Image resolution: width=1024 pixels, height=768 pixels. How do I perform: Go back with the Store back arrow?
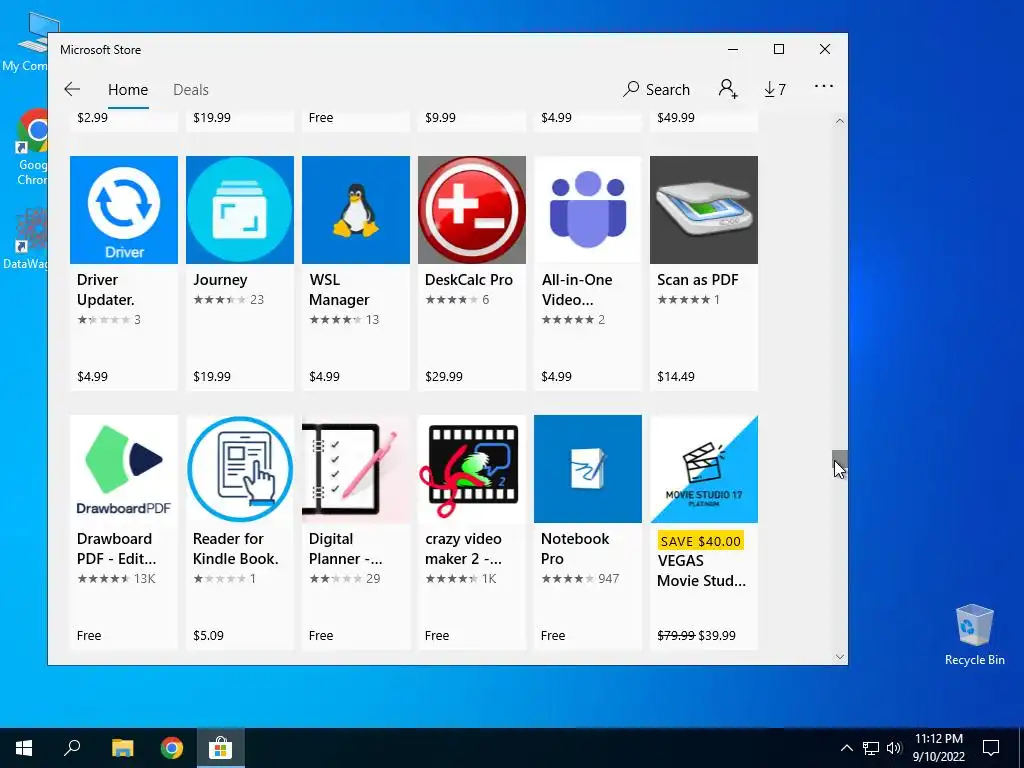tap(72, 89)
